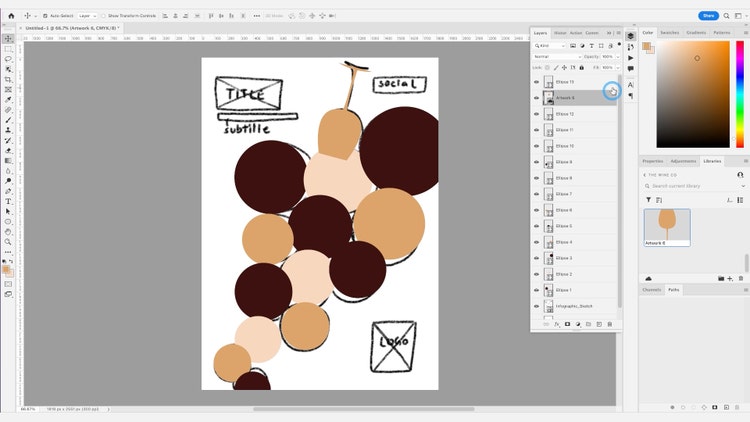The image size is (750, 422).
Task: Select the Move tool in the toolbar
Action: coord(8,38)
